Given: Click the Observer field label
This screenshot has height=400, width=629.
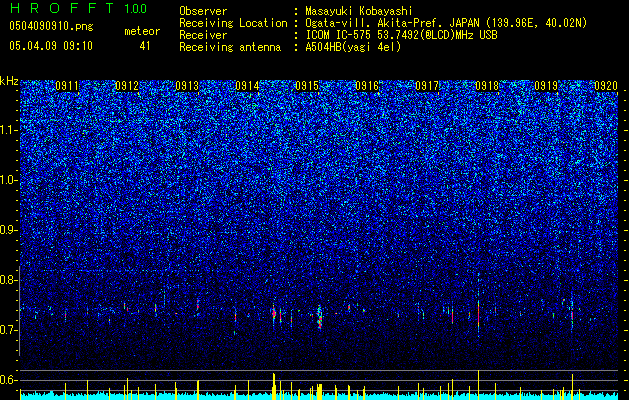Looking at the screenshot, I should (x=203, y=11).
